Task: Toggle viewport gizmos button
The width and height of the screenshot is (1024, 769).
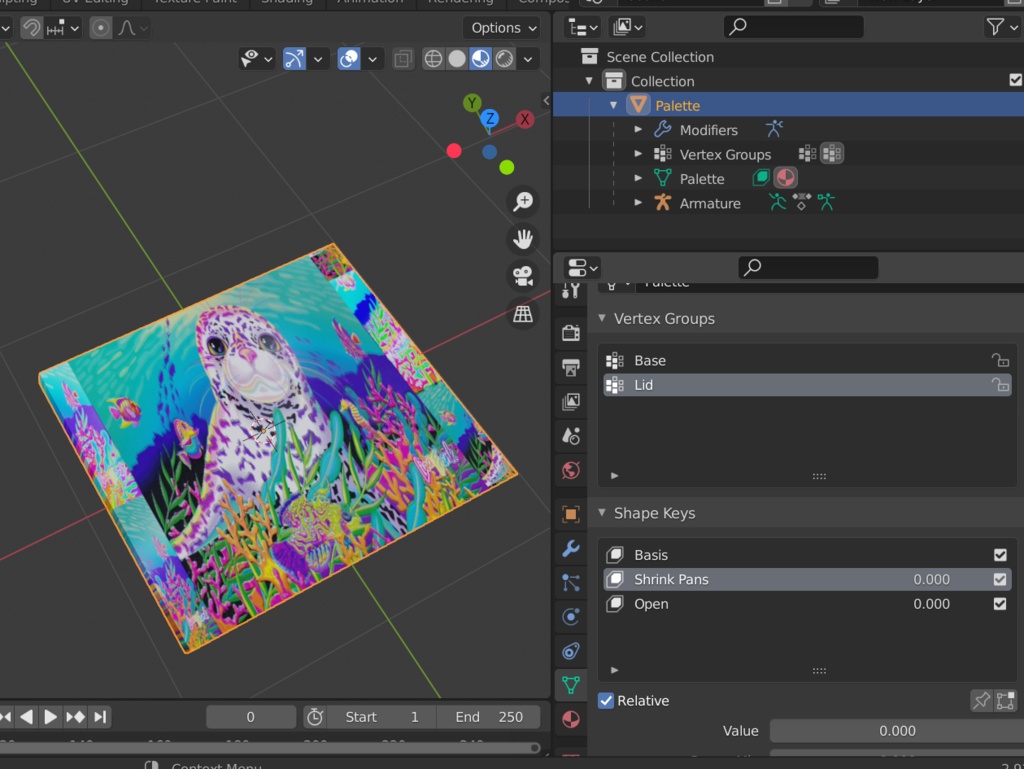Action: (x=294, y=59)
